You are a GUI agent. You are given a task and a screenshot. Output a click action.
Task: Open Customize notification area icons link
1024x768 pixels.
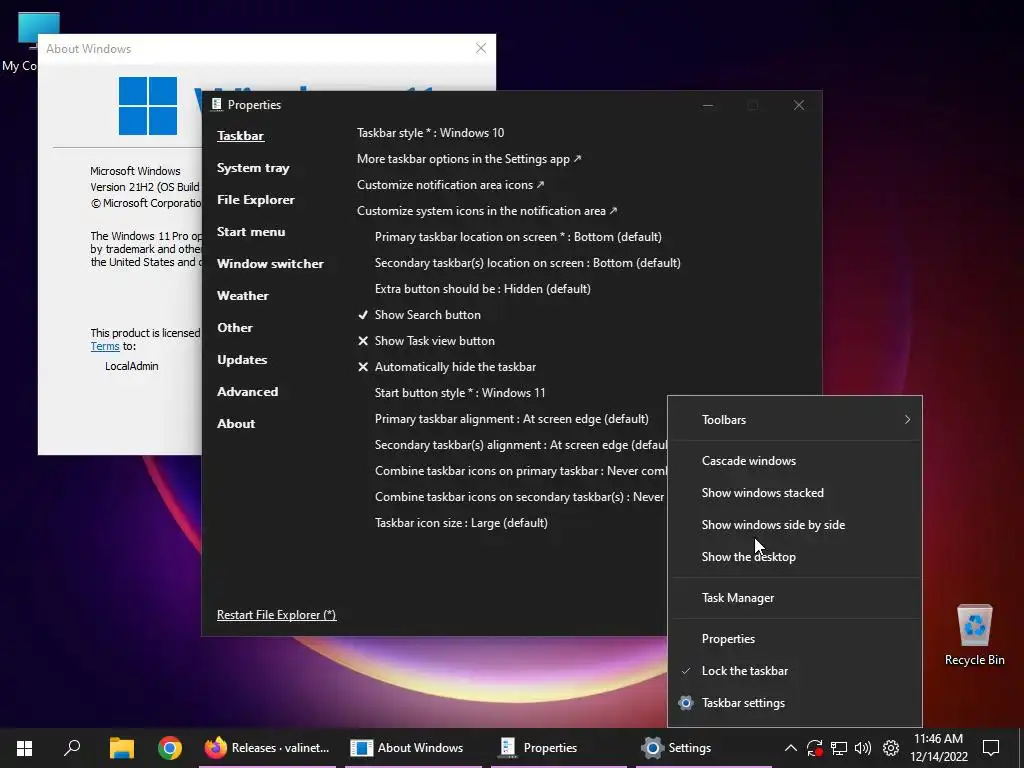click(x=451, y=185)
